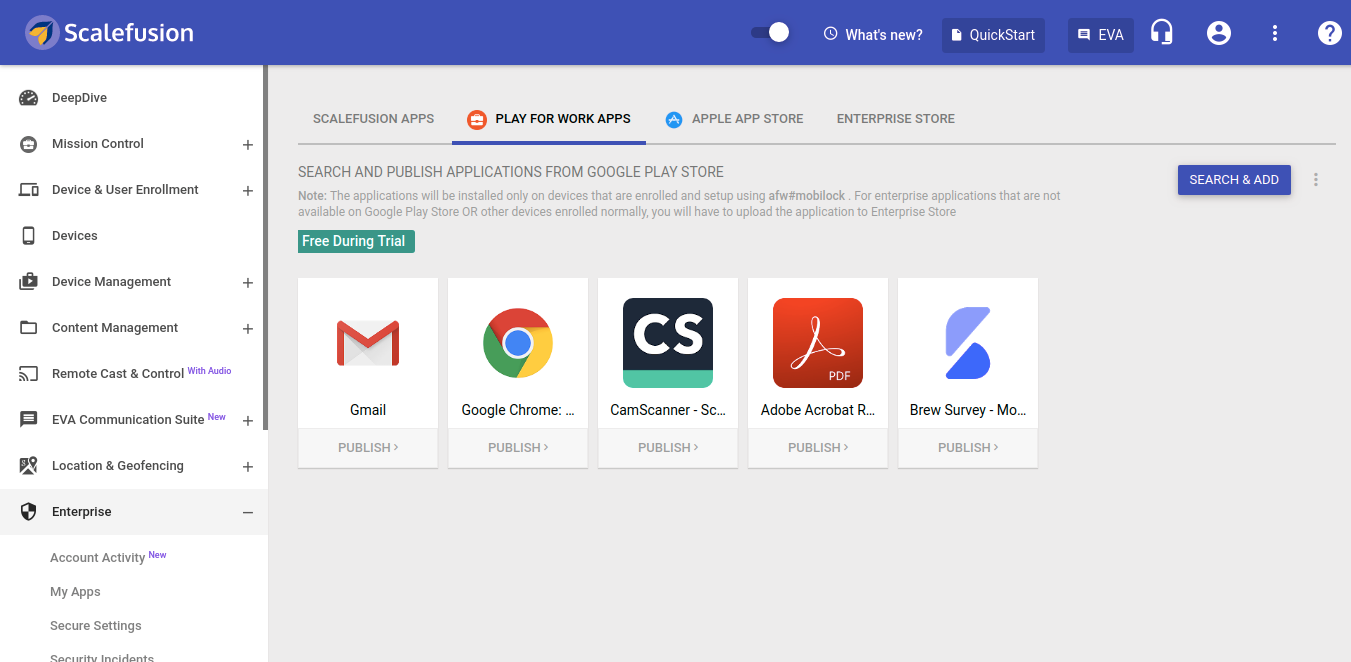Click the help question mark icon
Viewport: 1351px width, 662px height.
coord(1329,33)
